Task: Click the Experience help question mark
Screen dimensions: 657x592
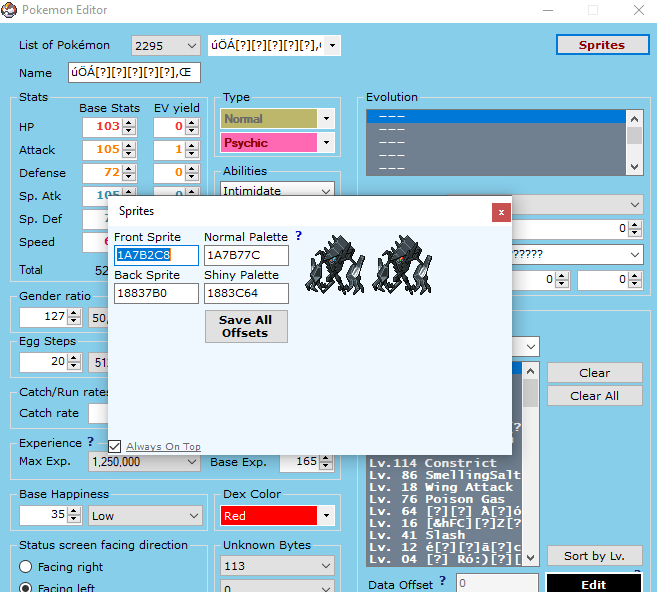Action: coord(91,442)
